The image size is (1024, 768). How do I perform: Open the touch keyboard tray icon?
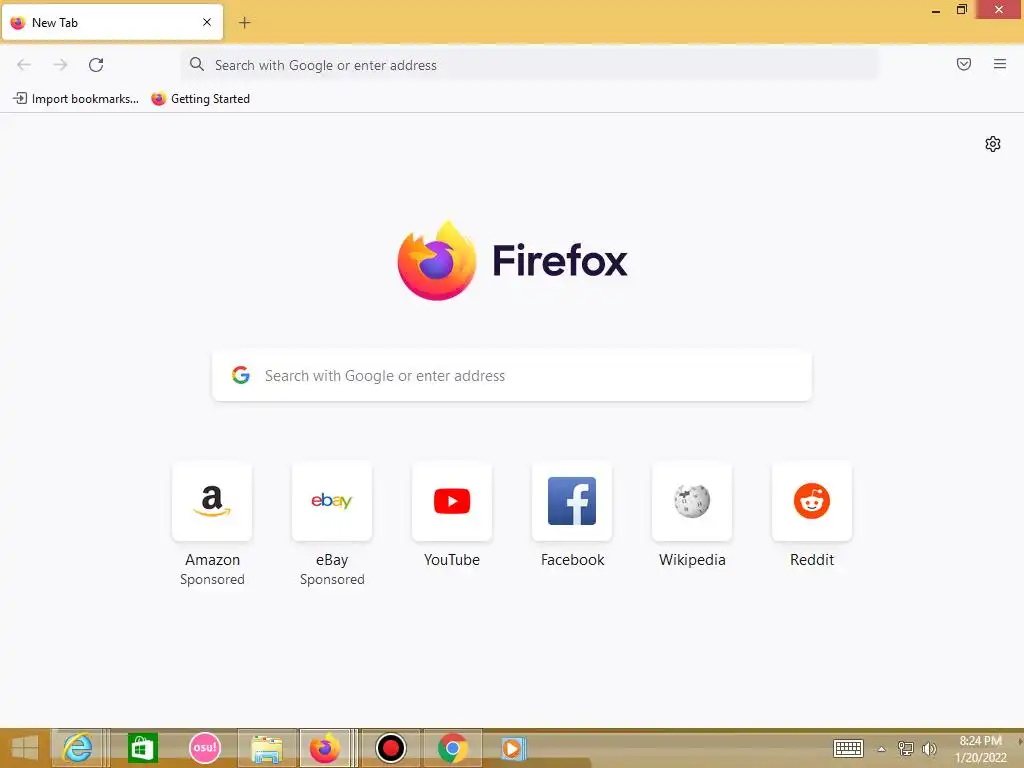[848, 748]
